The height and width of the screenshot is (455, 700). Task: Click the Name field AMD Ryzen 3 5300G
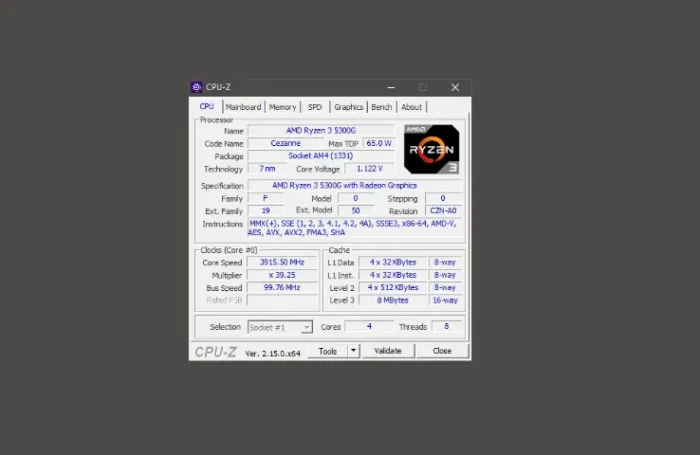tap(321, 130)
